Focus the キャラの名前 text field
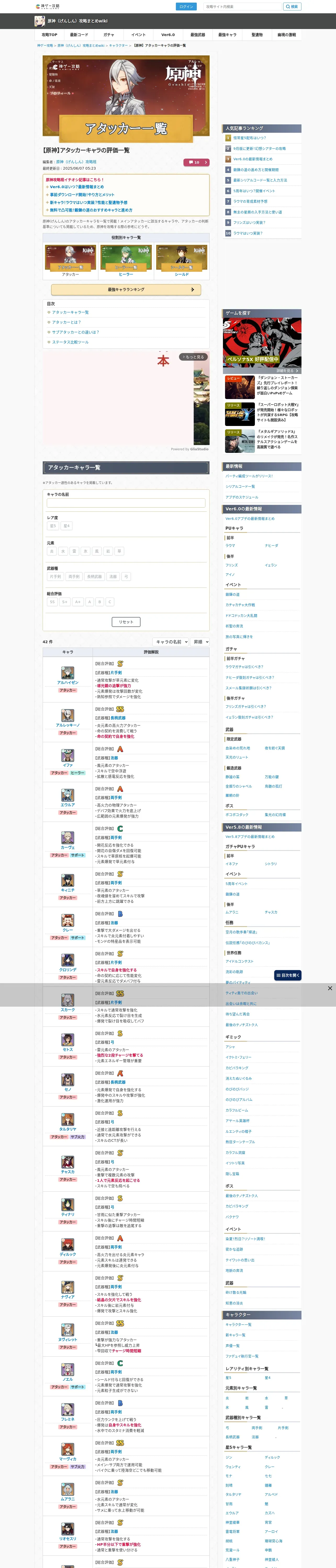This screenshot has height=1568, width=336. 126,503
